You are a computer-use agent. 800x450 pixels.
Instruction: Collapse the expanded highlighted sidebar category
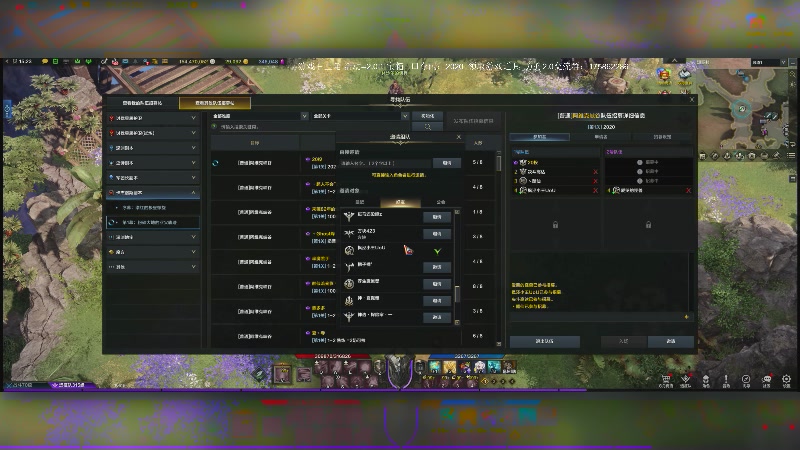coord(153,192)
